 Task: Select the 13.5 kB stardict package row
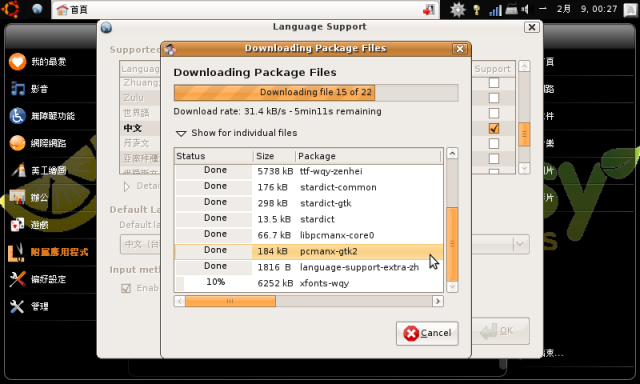coord(309,219)
